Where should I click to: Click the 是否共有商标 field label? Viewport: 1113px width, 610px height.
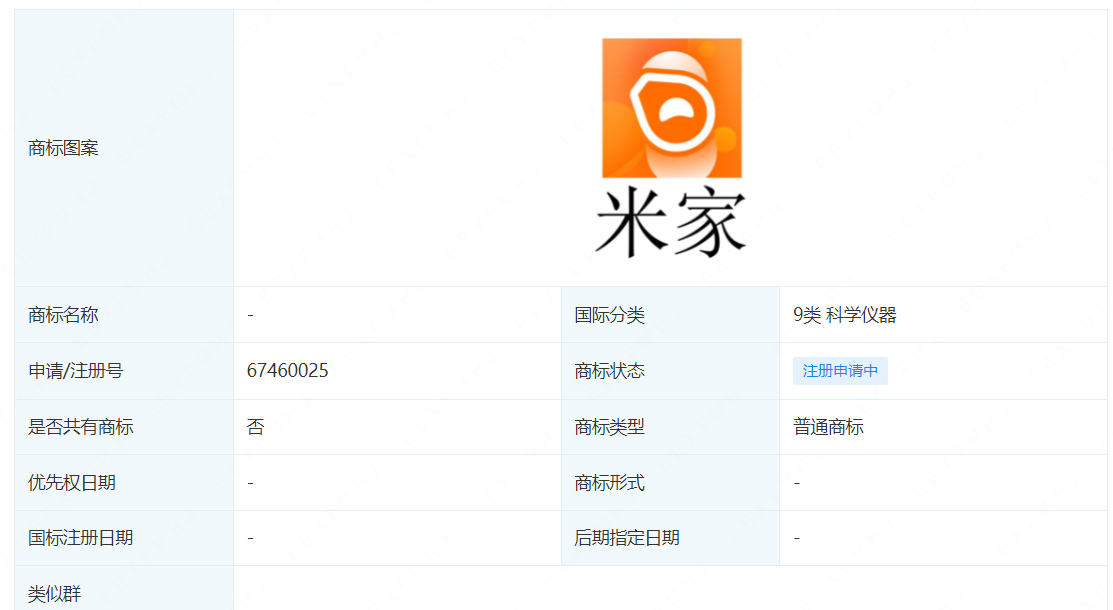(81, 427)
